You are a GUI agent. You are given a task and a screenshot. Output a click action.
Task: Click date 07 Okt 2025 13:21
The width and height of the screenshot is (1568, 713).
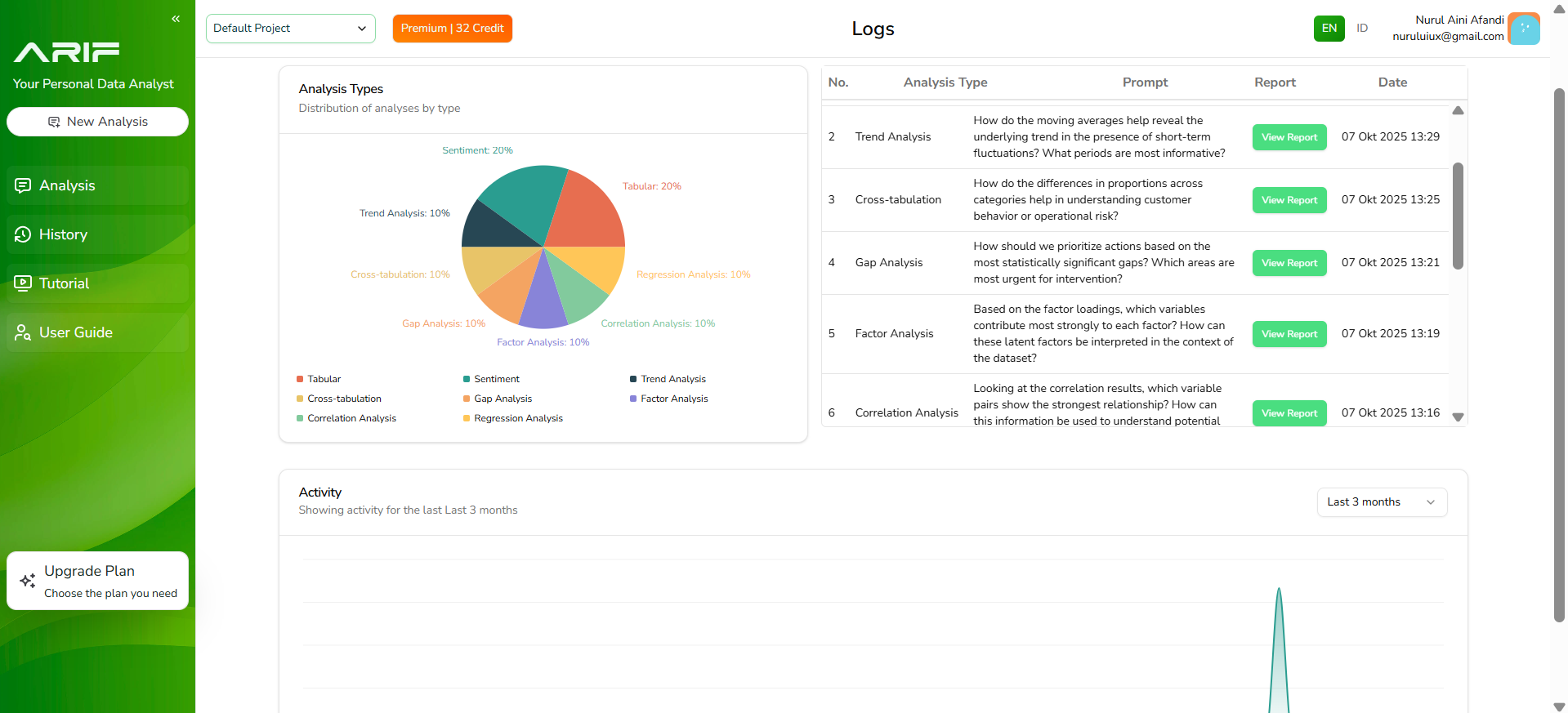click(x=1391, y=262)
